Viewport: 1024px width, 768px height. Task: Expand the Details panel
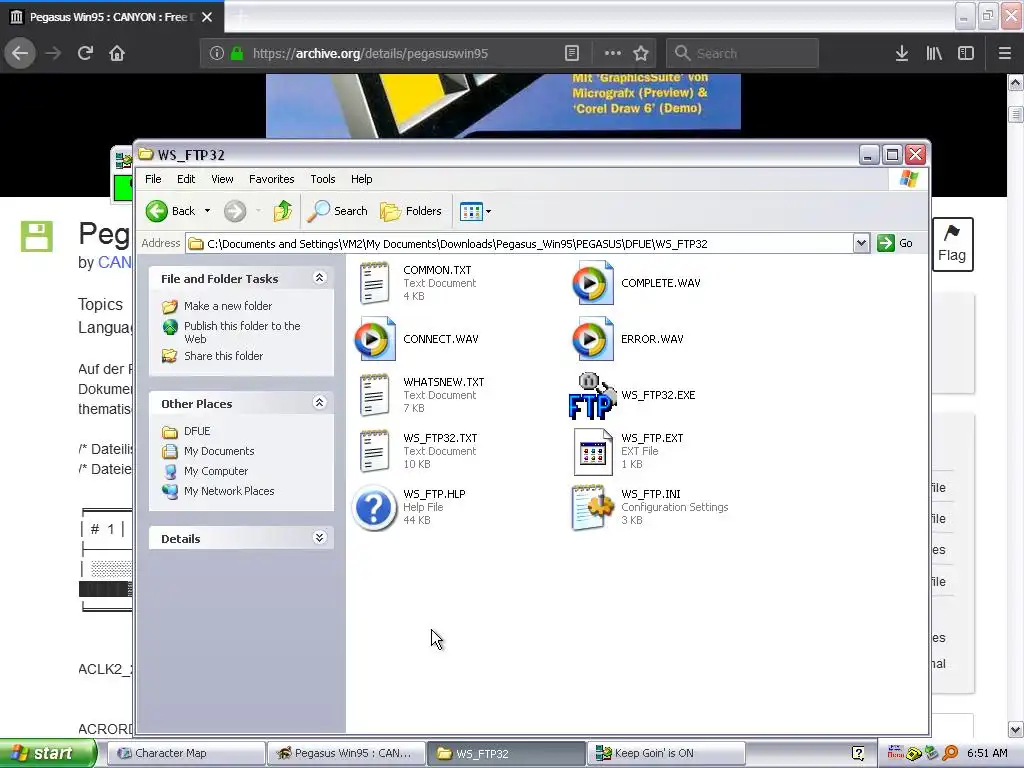(x=319, y=537)
